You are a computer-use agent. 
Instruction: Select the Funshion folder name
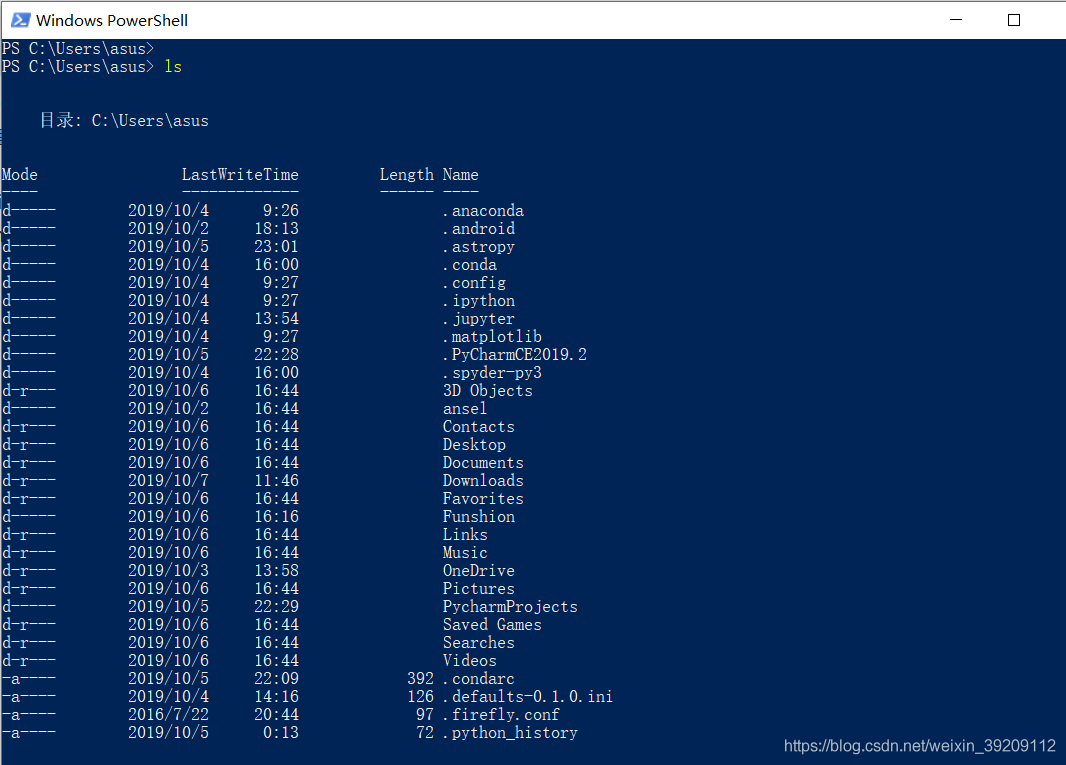[478, 516]
